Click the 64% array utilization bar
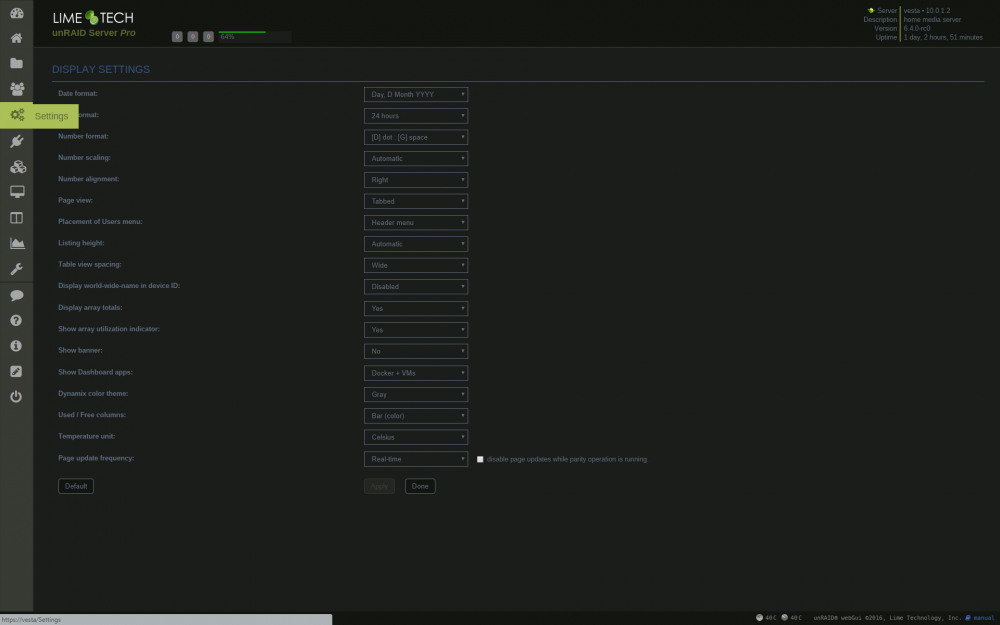This screenshot has height=625, width=1000. point(254,36)
